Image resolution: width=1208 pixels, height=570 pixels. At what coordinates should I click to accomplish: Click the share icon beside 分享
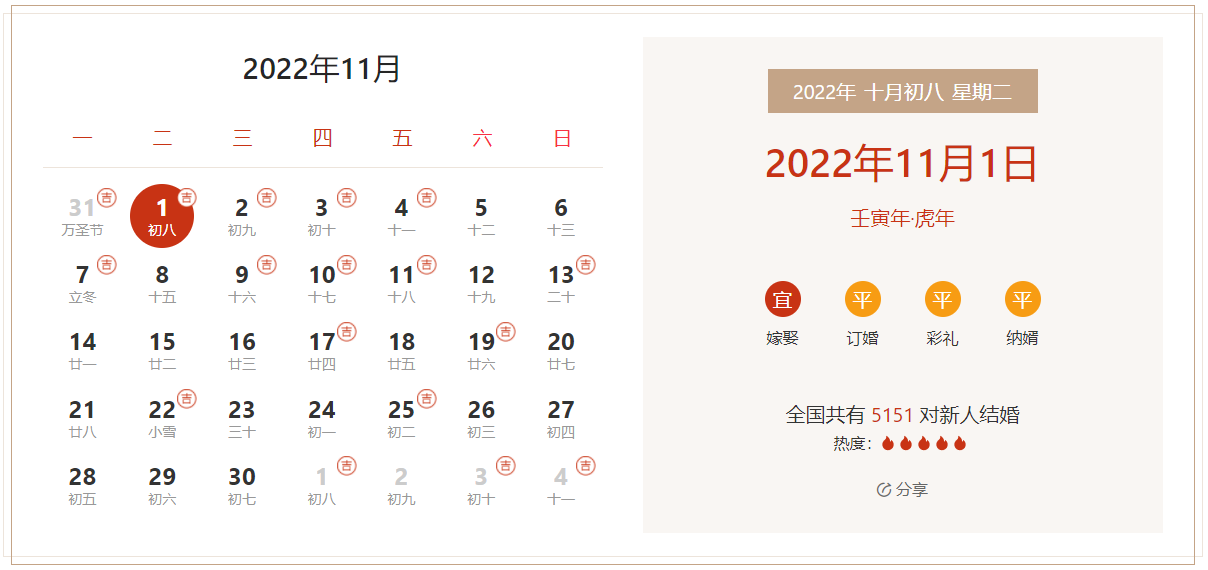point(884,489)
